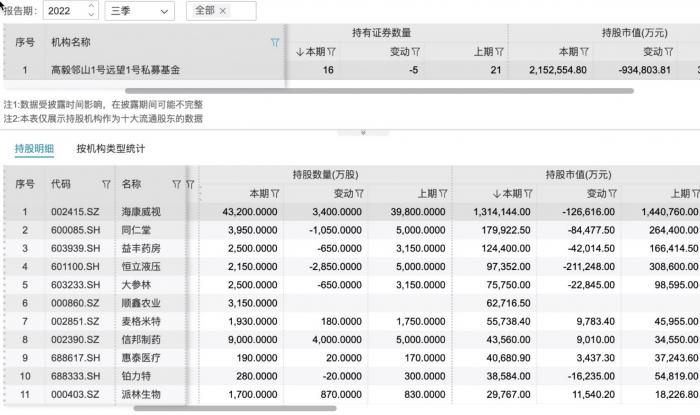Screen dimensions: 700x415
Task: Select 恒立液压 stock row
Action: click(351, 267)
